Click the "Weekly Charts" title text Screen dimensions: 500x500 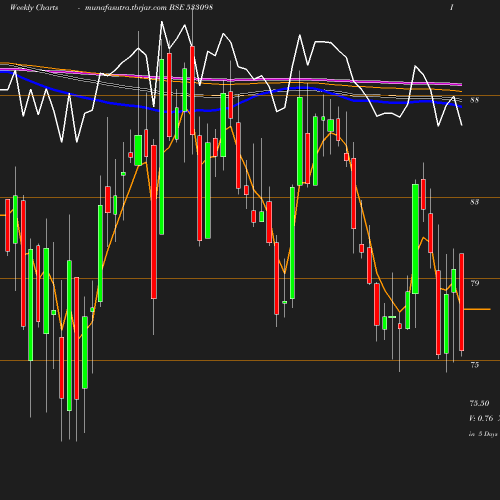tap(34, 7)
